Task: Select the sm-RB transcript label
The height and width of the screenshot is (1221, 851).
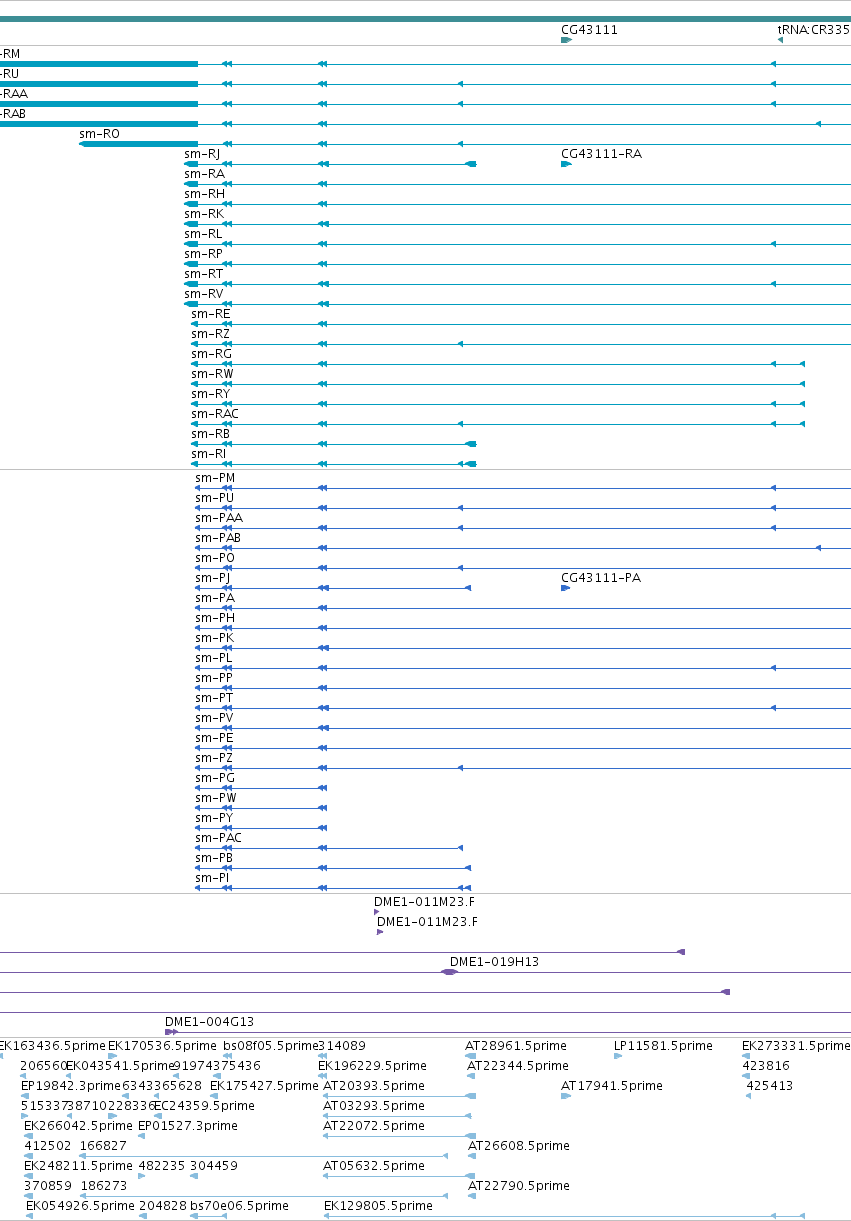Action: 210,434
